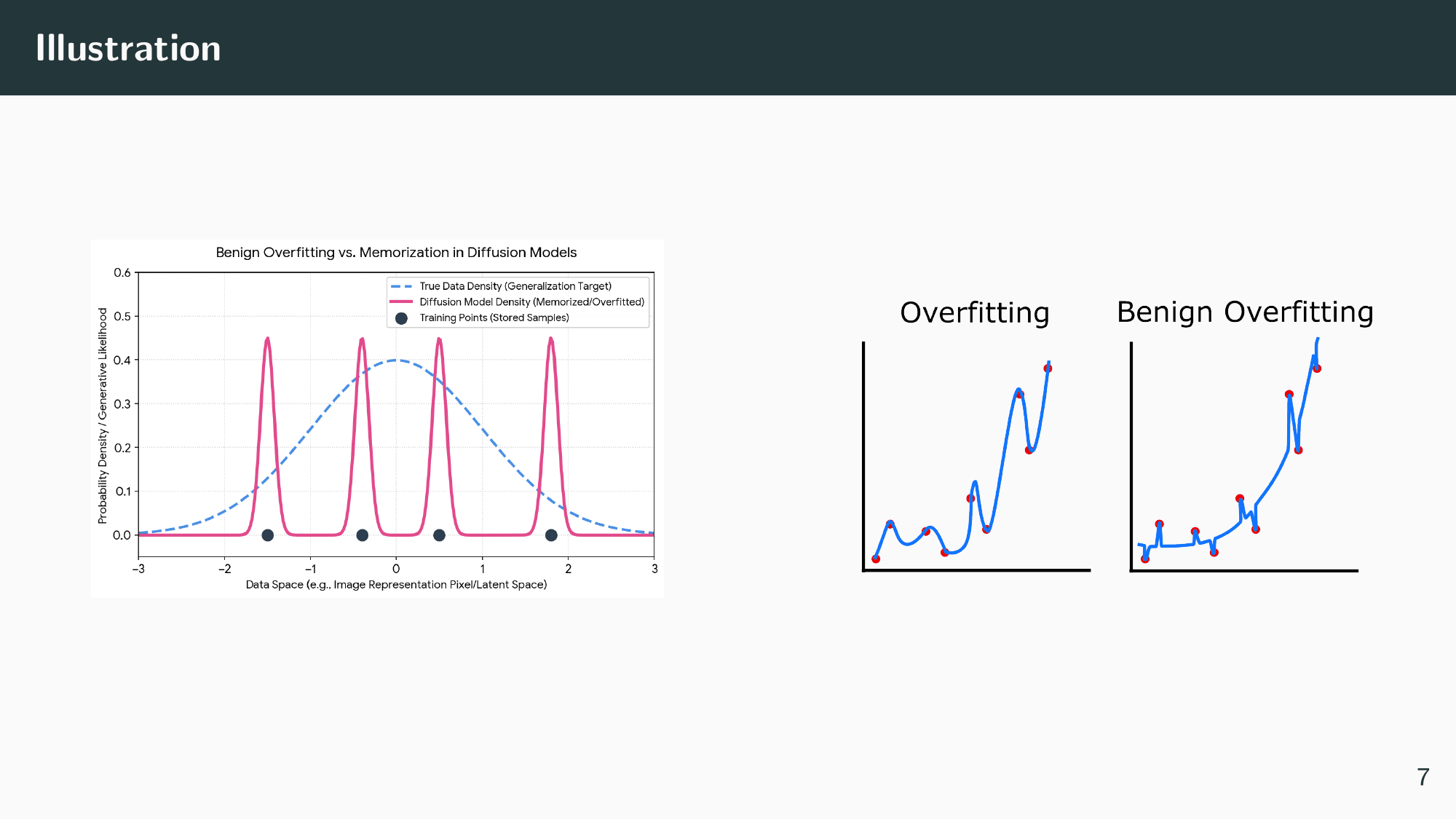
Task: Click the legend entry "Training Points (Stored Samples)"
Action: (494, 318)
